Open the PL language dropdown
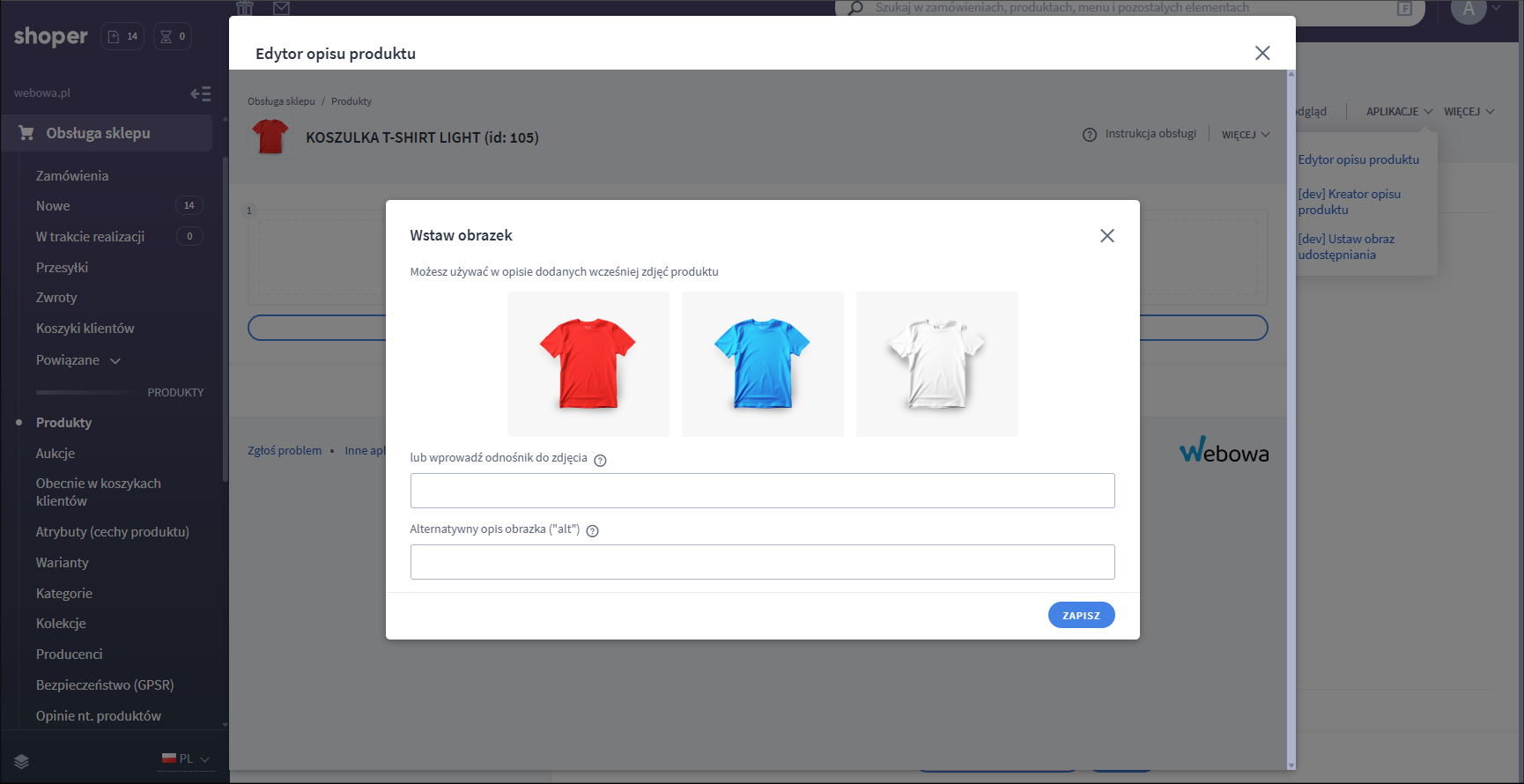The height and width of the screenshot is (784, 1524). (187, 758)
